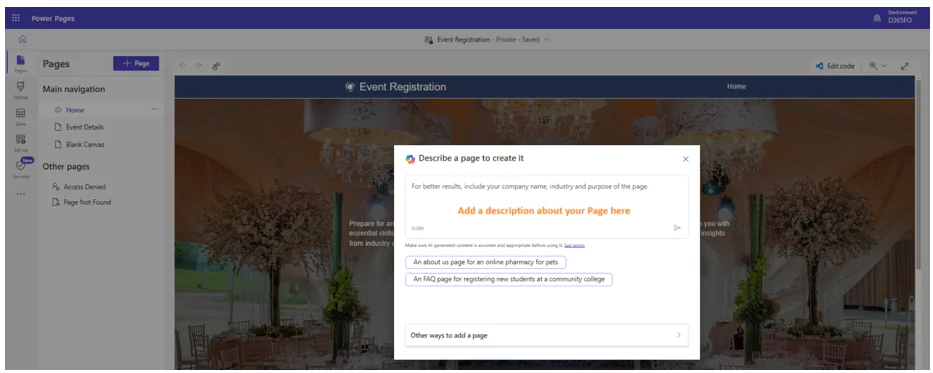Open the zoom level dropdown
The height and width of the screenshot is (373, 933).
(x=878, y=66)
